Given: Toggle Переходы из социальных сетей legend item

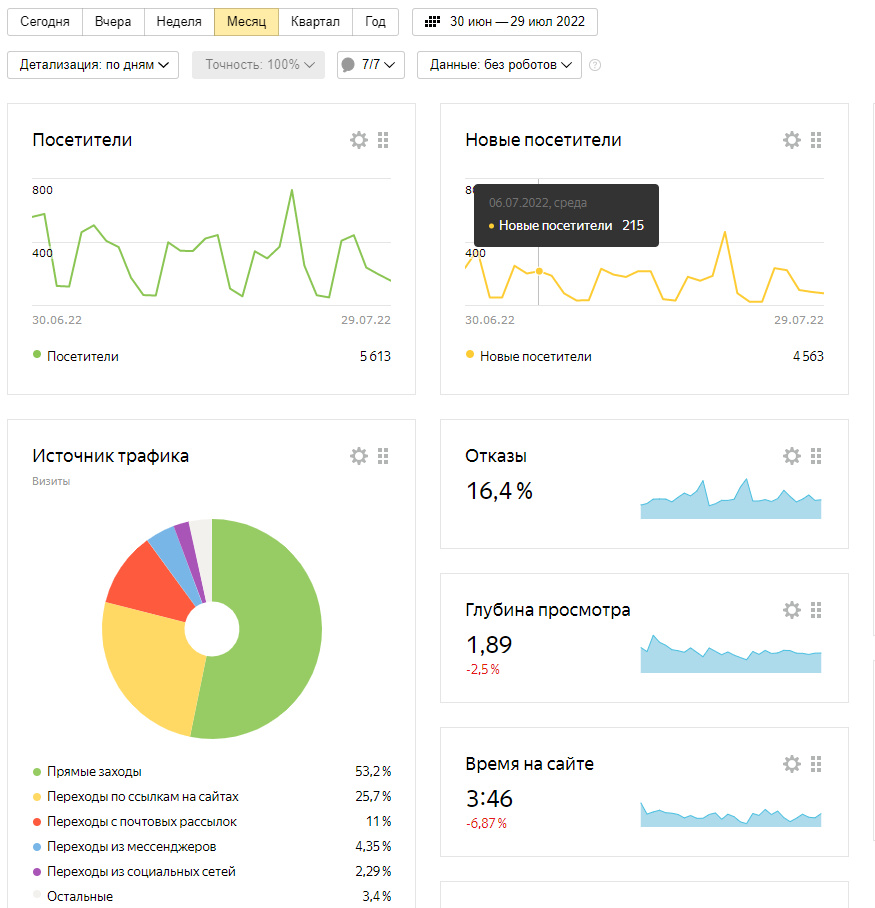Looking at the screenshot, I should pos(141,872).
